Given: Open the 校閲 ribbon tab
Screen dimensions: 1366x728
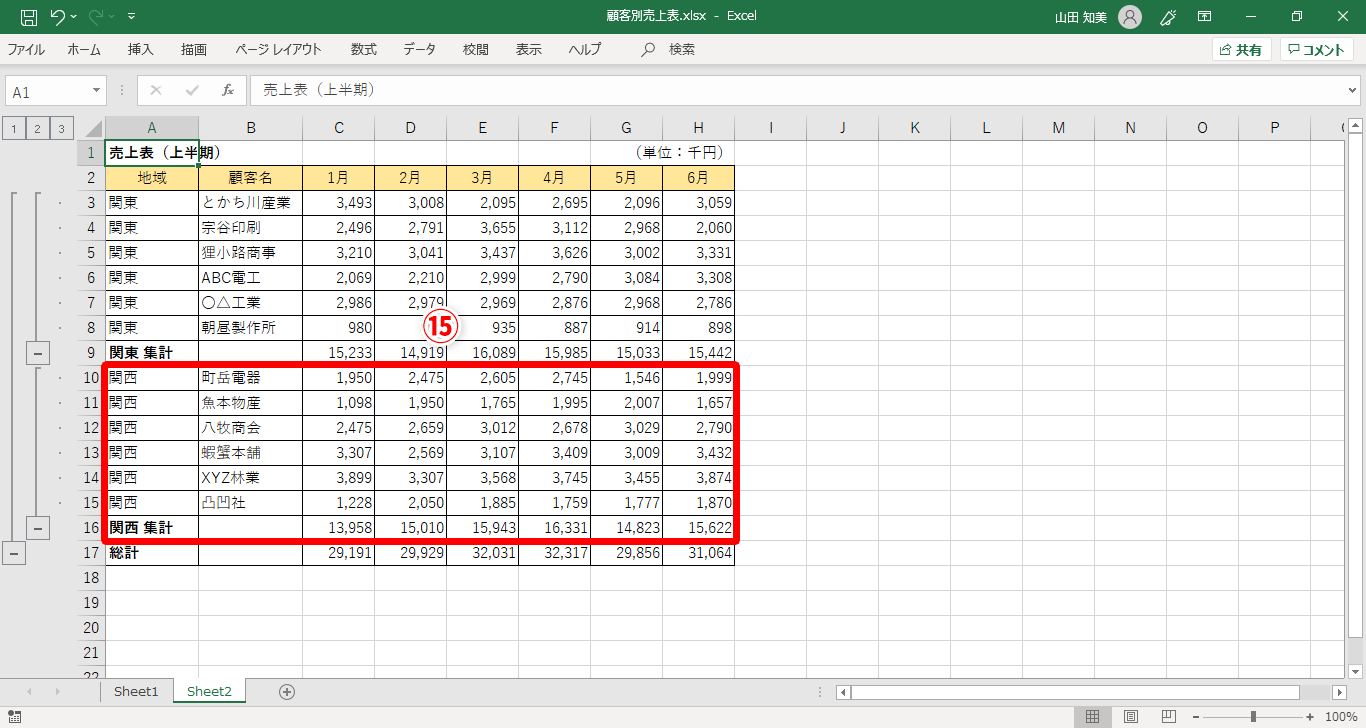Looking at the screenshot, I should (x=476, y=49).
